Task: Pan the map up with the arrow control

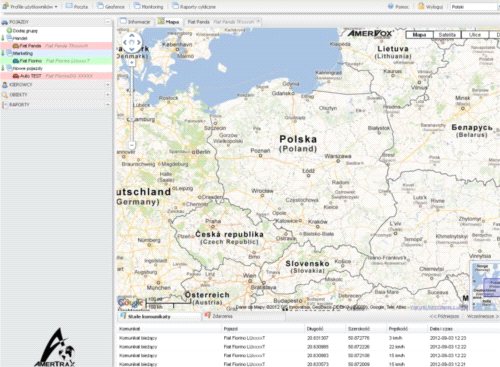Action: pos(132,35)
